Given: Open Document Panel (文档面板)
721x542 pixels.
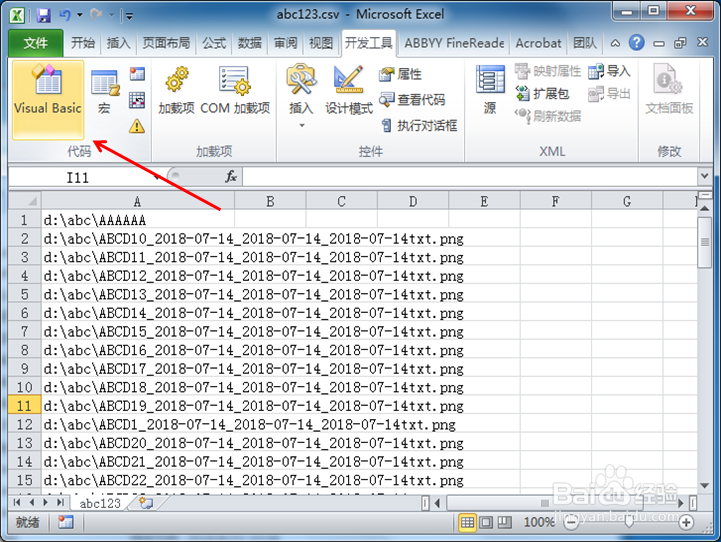Looking at the screenshot, I should (669, 90).
